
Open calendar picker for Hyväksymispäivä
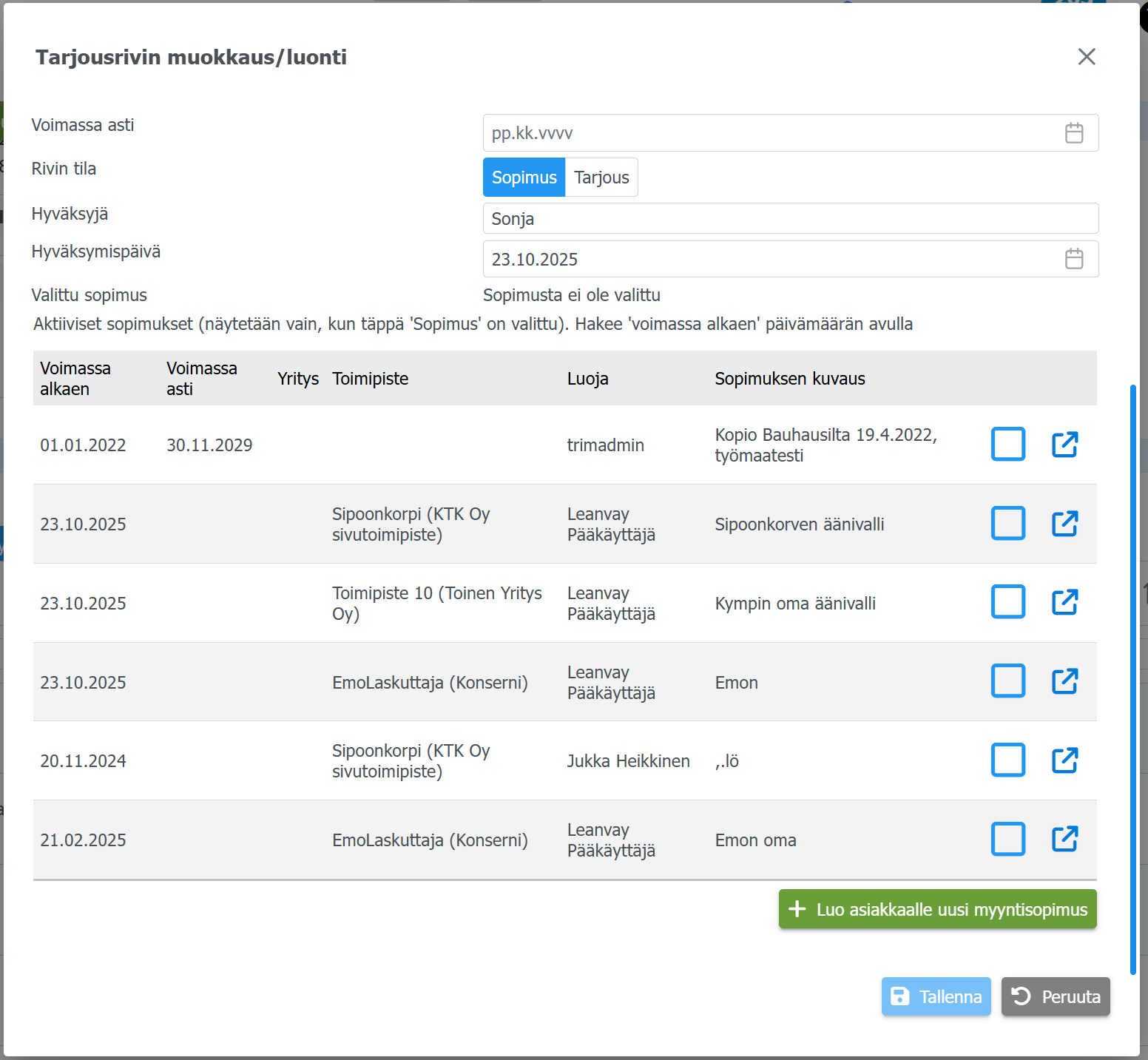click(x=1074, y=259)
